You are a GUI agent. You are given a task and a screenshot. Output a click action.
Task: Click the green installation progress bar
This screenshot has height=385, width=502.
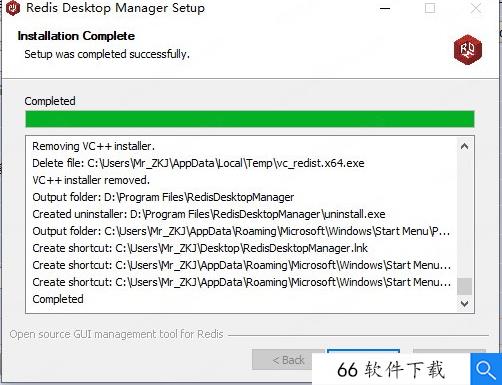click(x=250, y=119)
